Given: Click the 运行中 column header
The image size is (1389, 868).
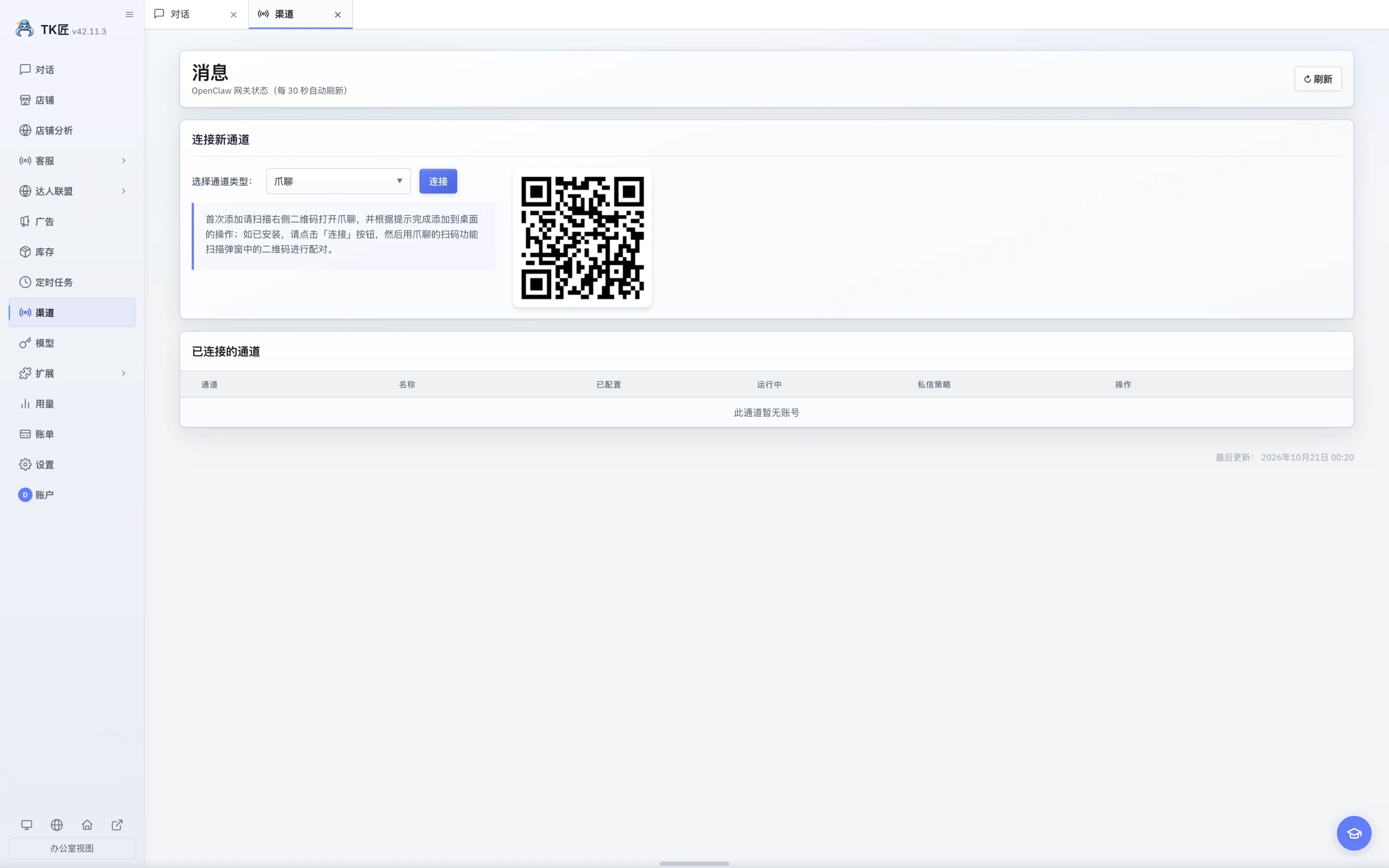Looking at the screenshot, I should [x=769, y=385].
